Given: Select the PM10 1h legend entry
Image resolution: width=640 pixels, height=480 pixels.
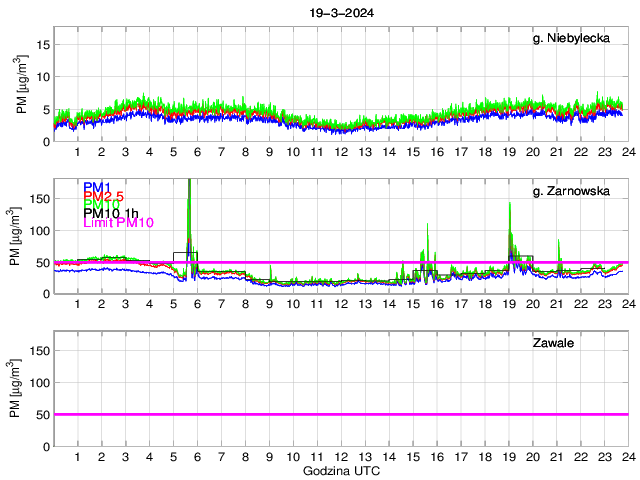Looking at the screenshot, I should 110,214.
